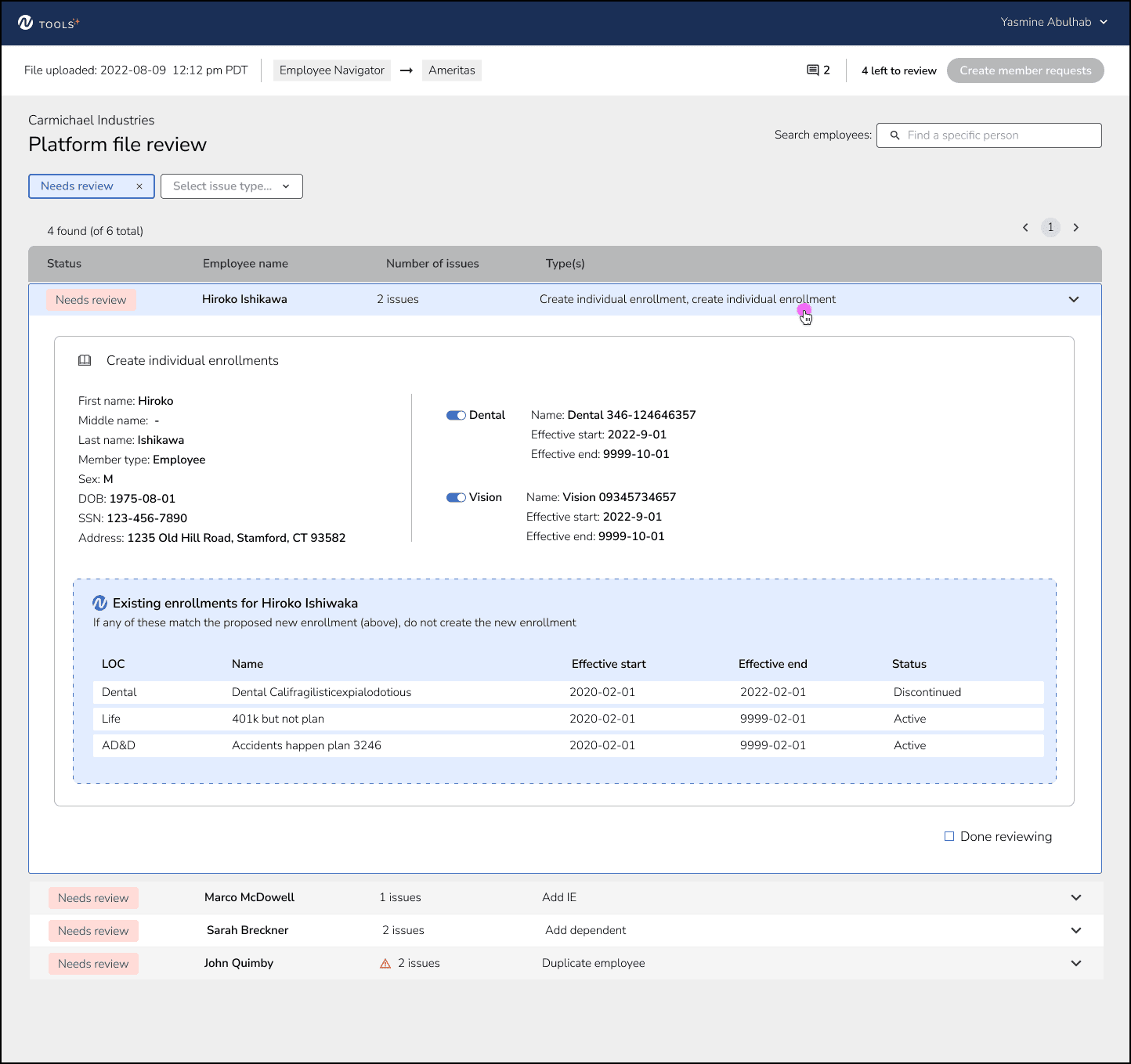Screen dimensions: 1131x1064
Task: Click Needs review badge for Hiroko Ishikawa
Action: 91,300
